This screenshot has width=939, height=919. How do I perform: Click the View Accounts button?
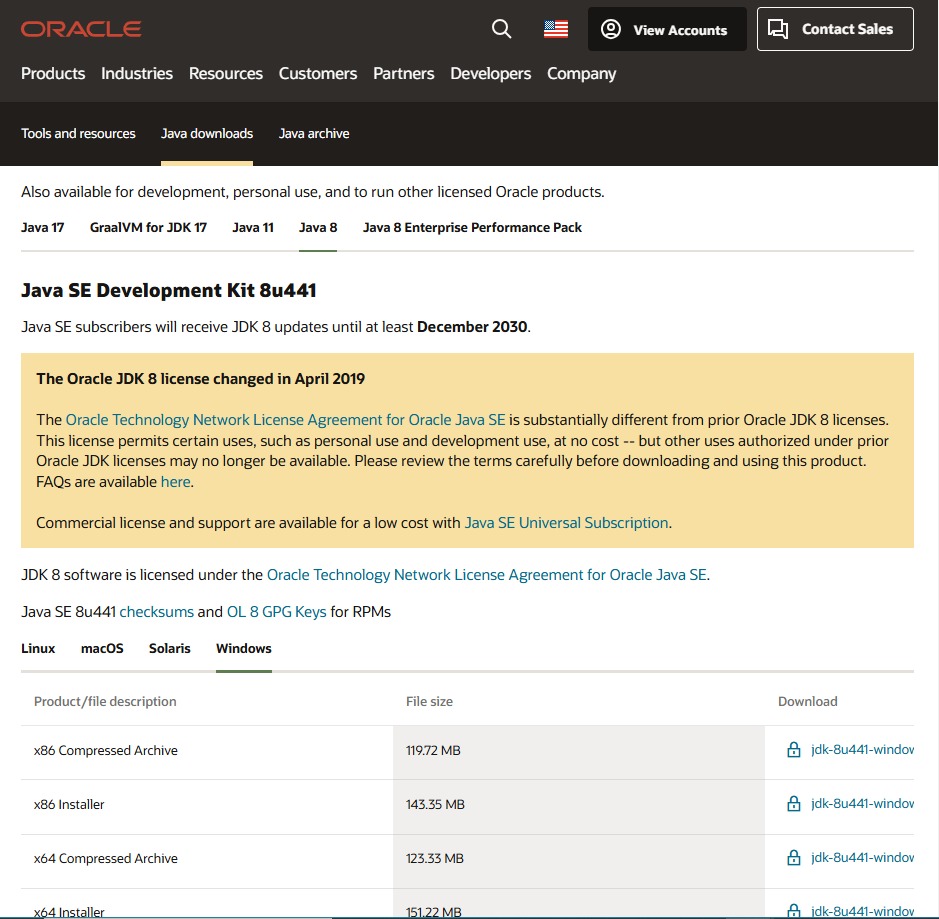click(667, 29)
